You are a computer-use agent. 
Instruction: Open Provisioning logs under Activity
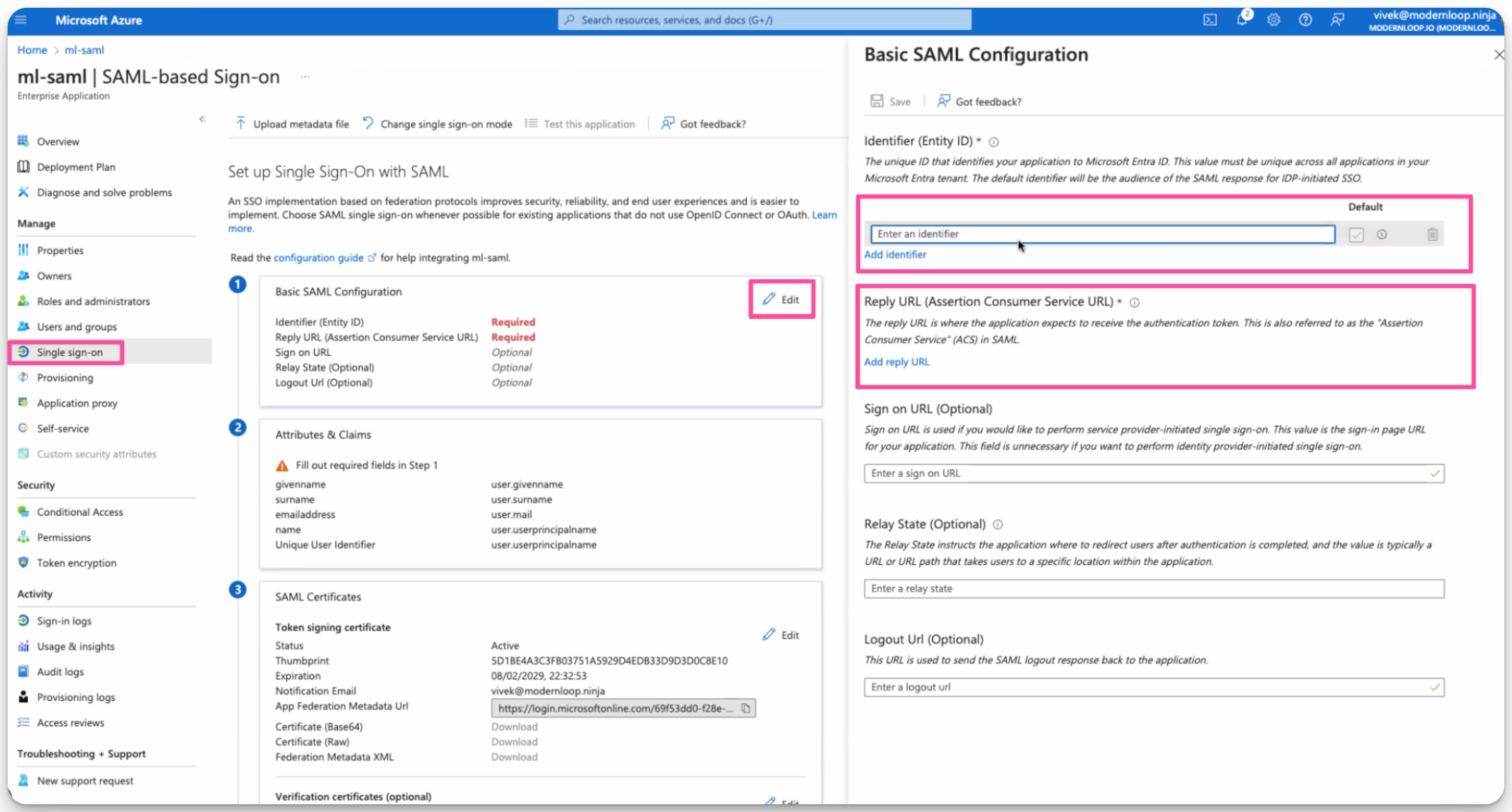[x=76, y=697]
